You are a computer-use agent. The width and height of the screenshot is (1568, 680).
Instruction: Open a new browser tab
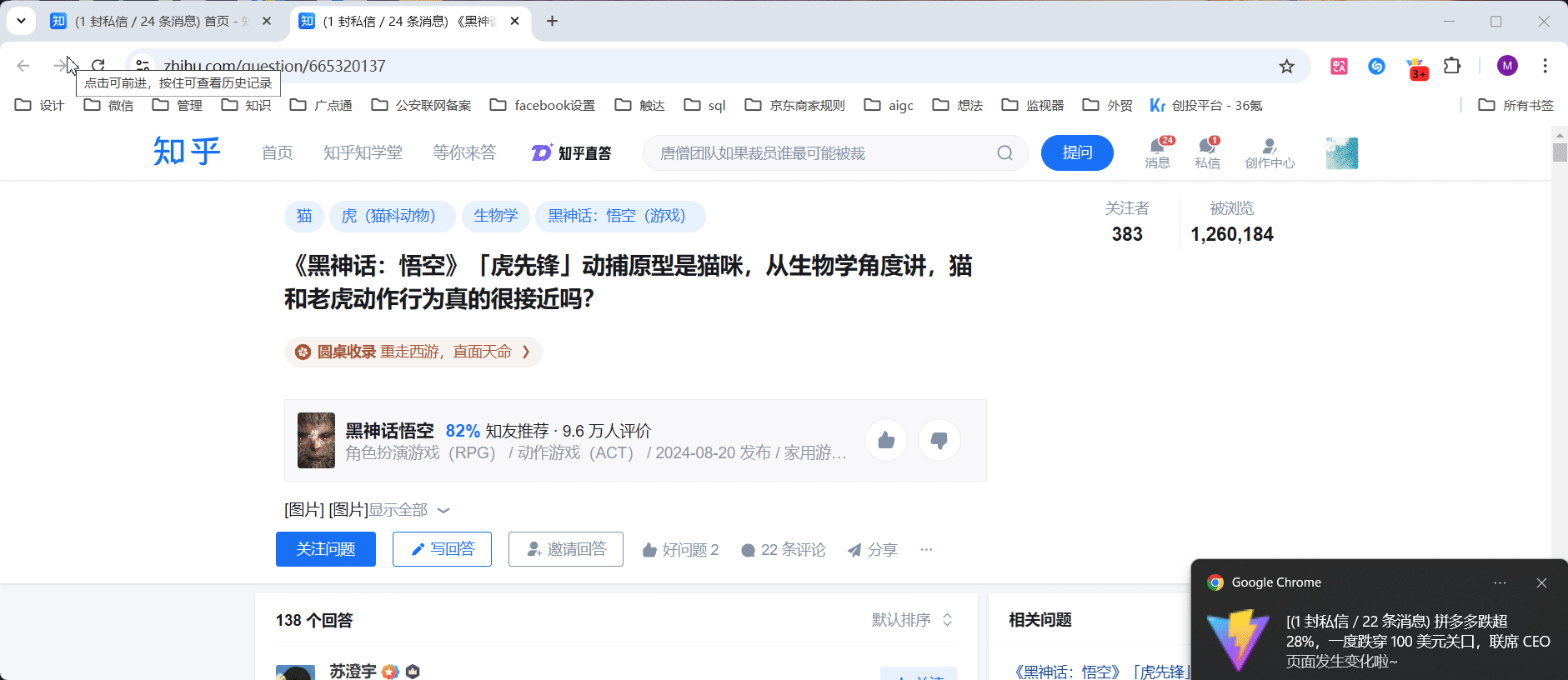[552, 21]
